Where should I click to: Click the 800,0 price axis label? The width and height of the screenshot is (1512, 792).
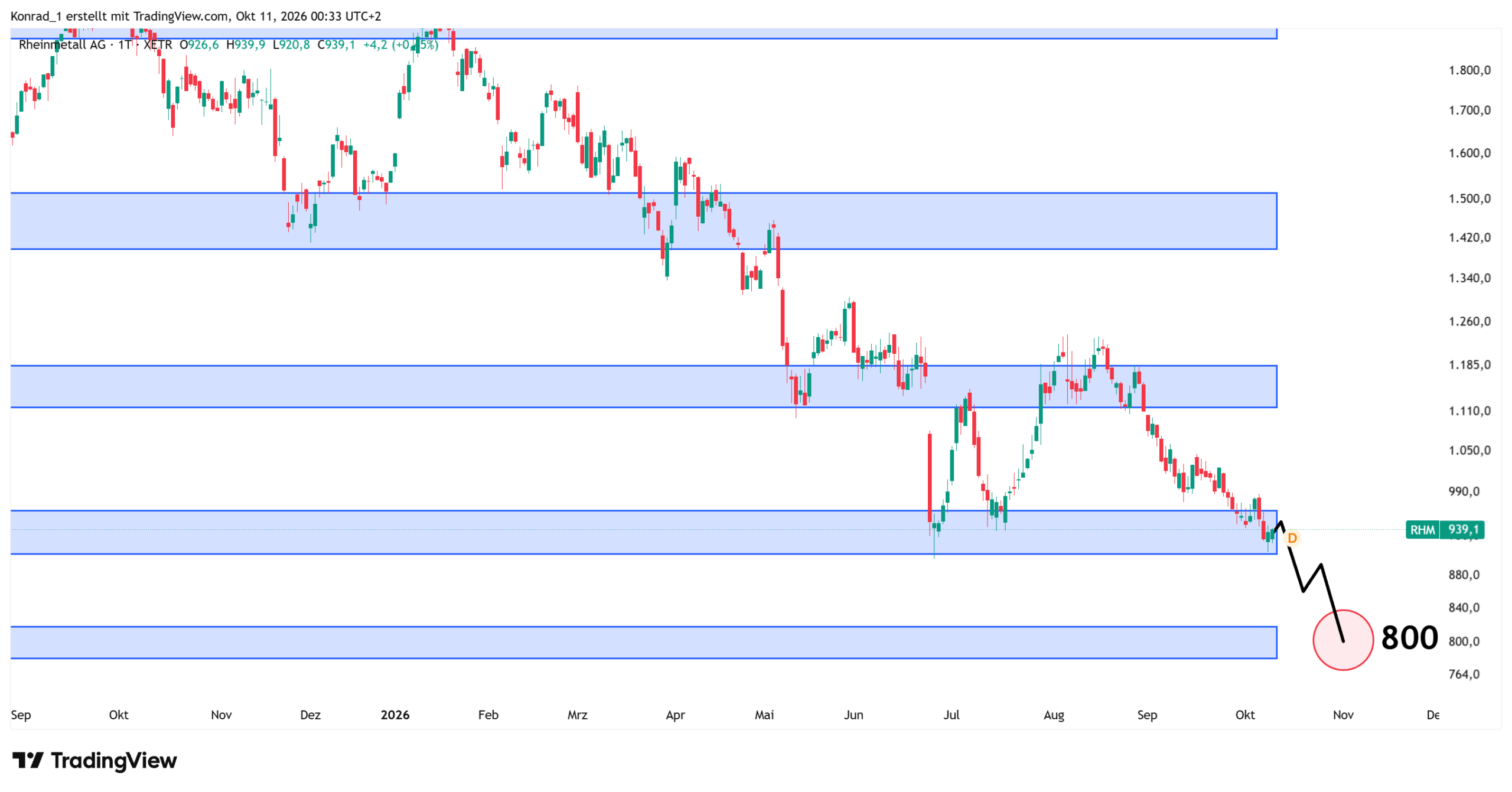[x=1464, y=641]
